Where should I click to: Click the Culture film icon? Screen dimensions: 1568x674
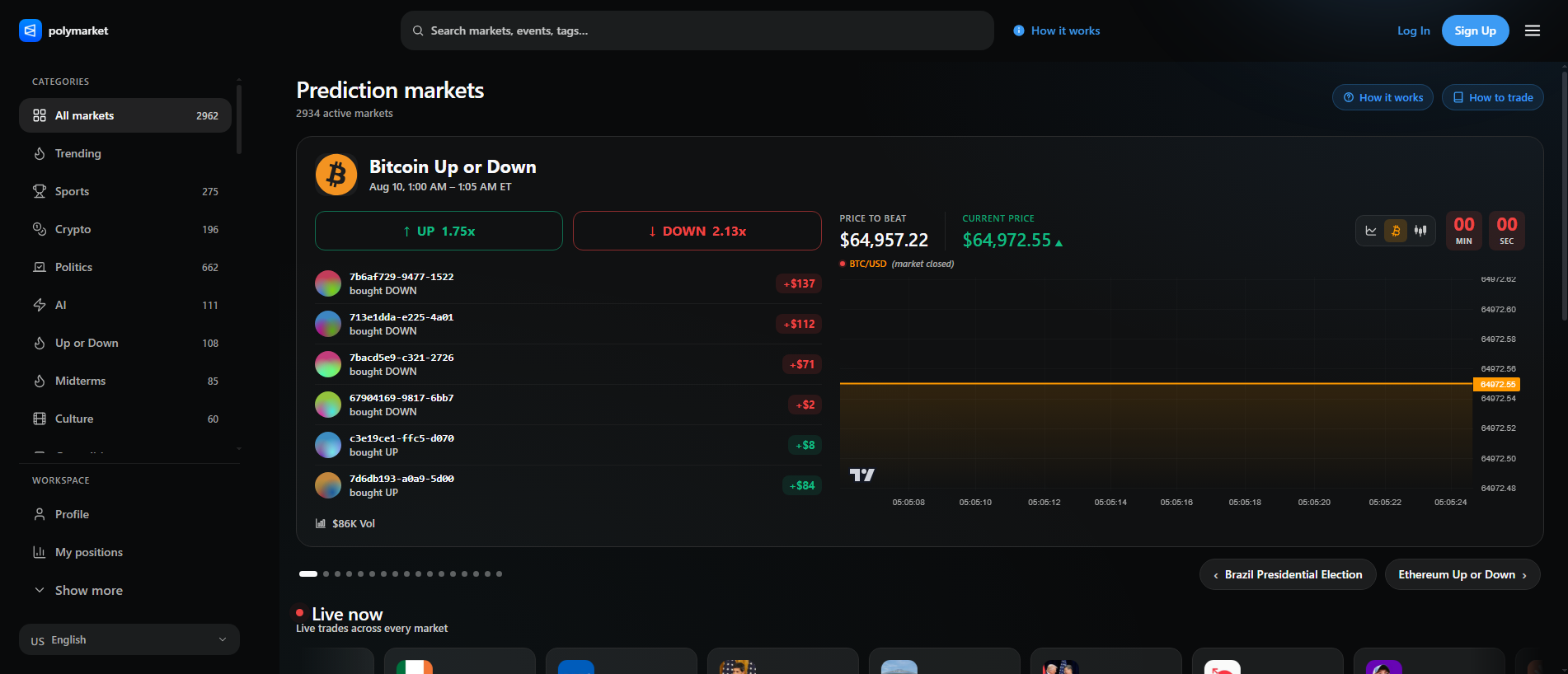pos(40,419)
